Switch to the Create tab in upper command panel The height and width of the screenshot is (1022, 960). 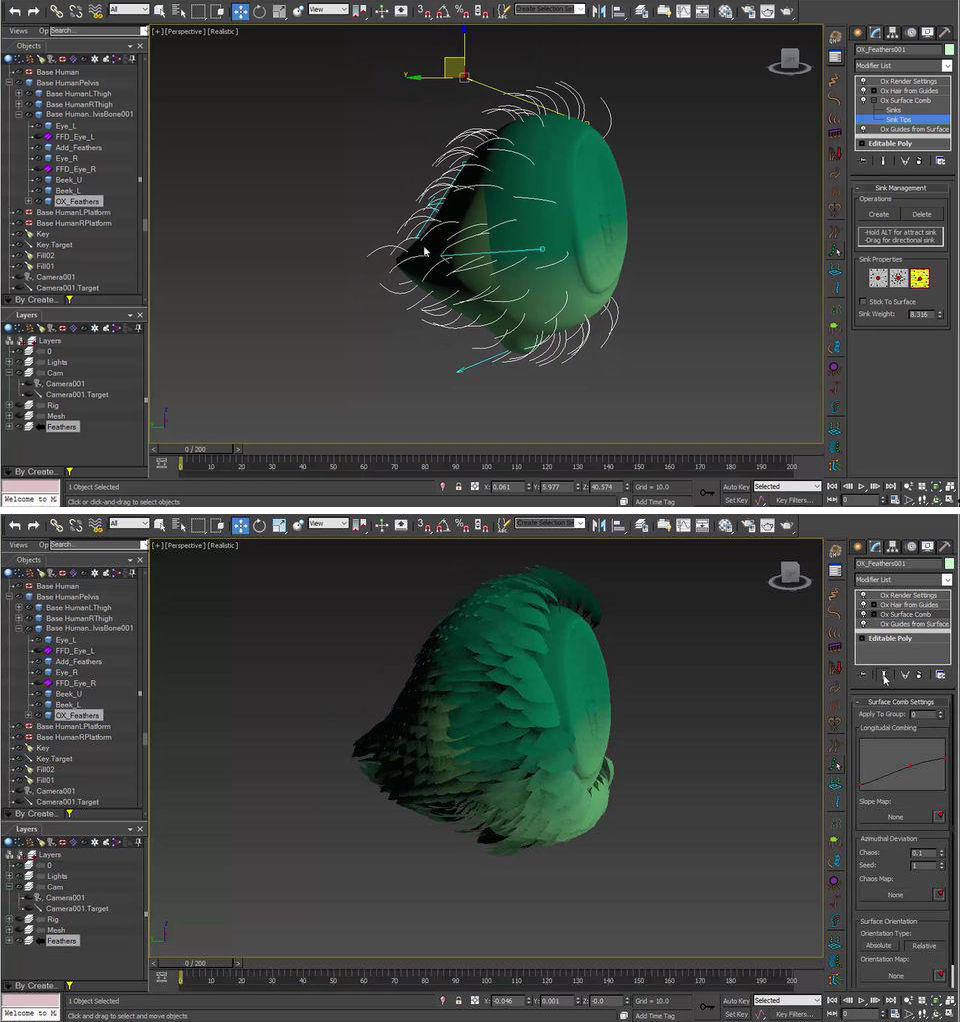click(858, 33)
